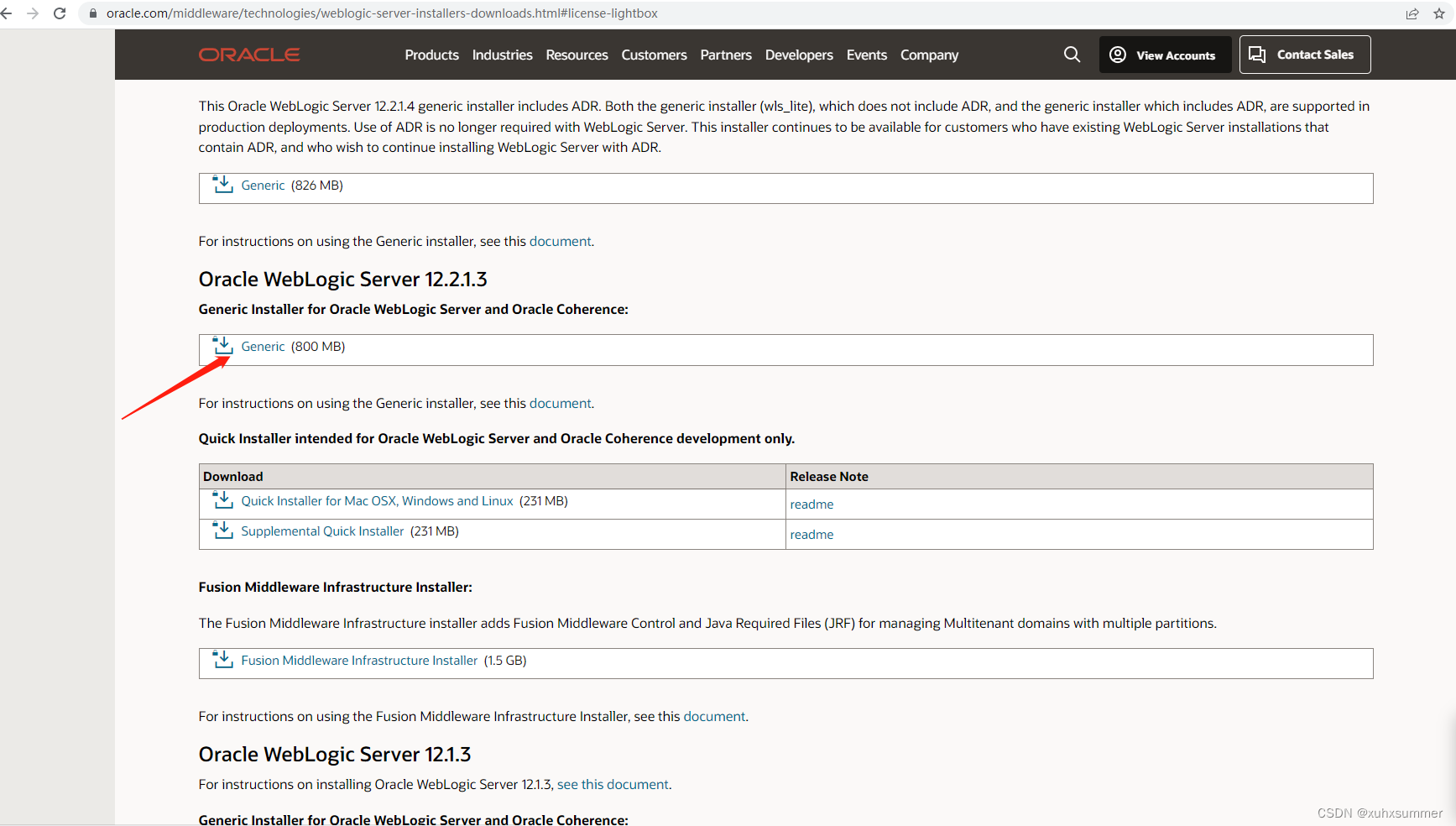Viewport: 1456px width, 826px height.
Task: Reload the page with refresh icon
Action: pos(60,13)
